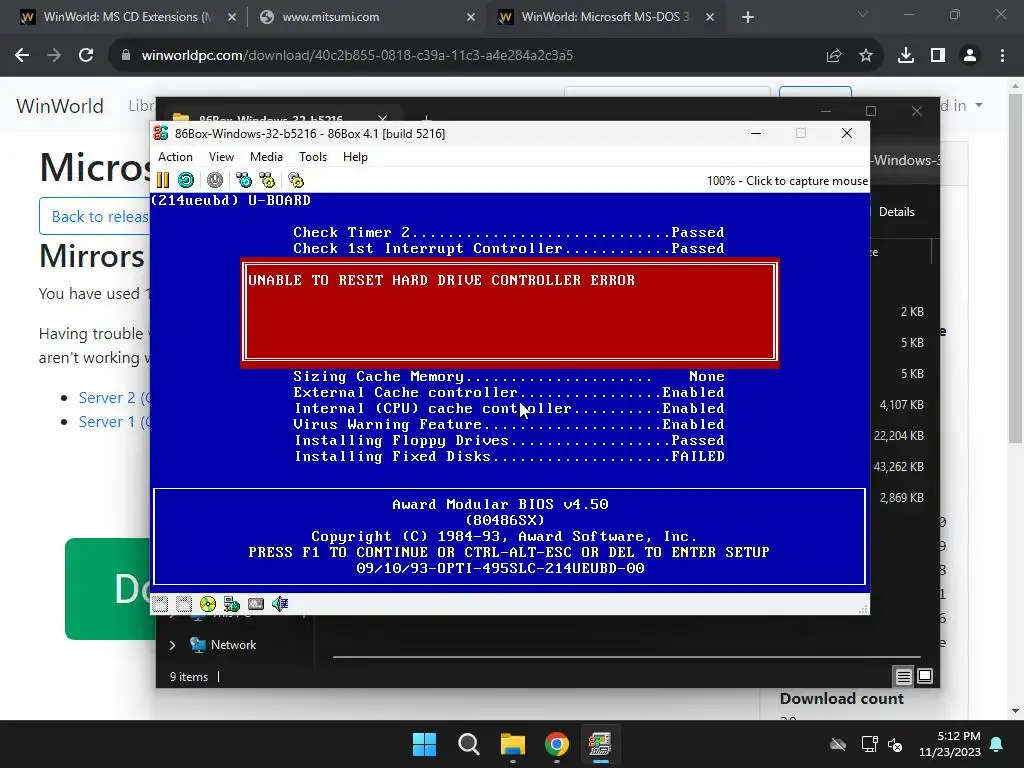The height and width of the screenshot is (768, 1024).
Task: Click the 4,107 KB file size entry
Action: pos(901,405)
